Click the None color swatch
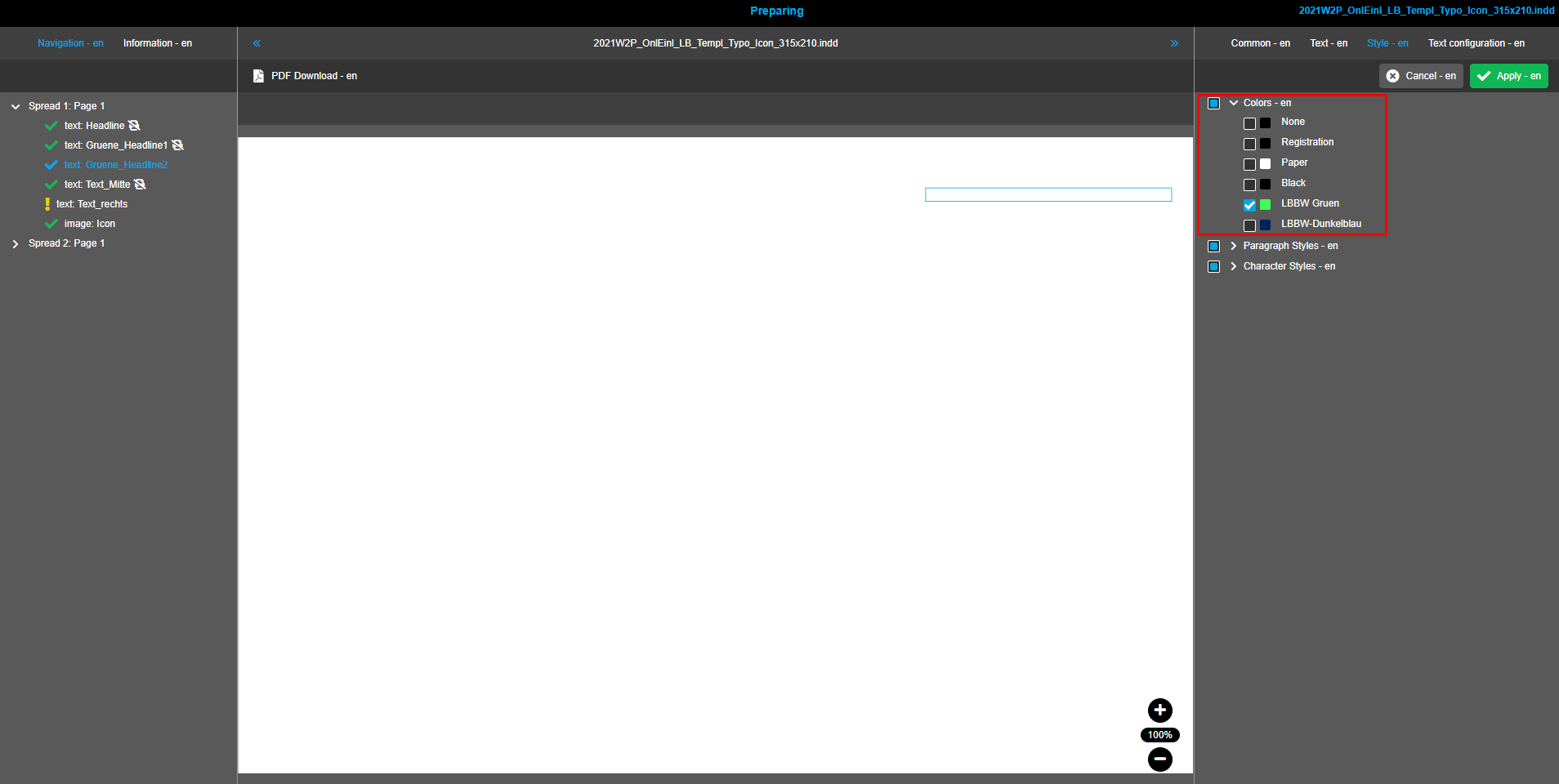Image resolution: width=1559 pixels, height=784 pixels. click(x=1265, y=122)
